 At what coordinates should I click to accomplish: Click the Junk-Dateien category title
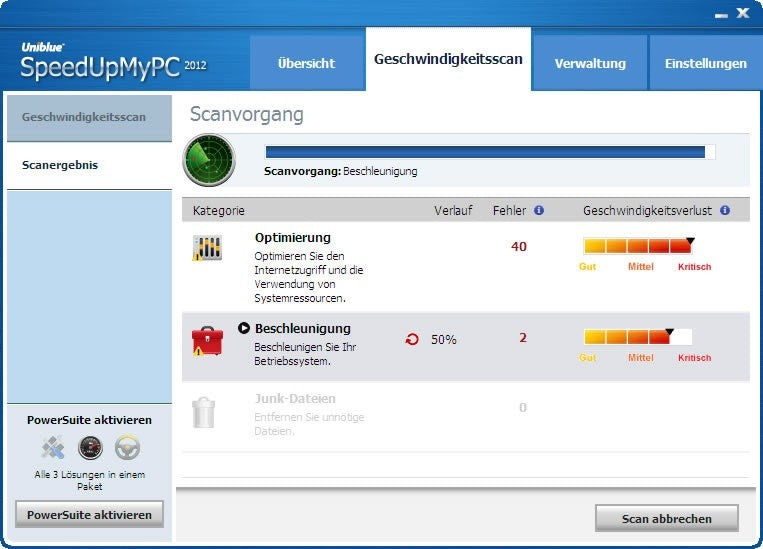click(x=295, y=399)
